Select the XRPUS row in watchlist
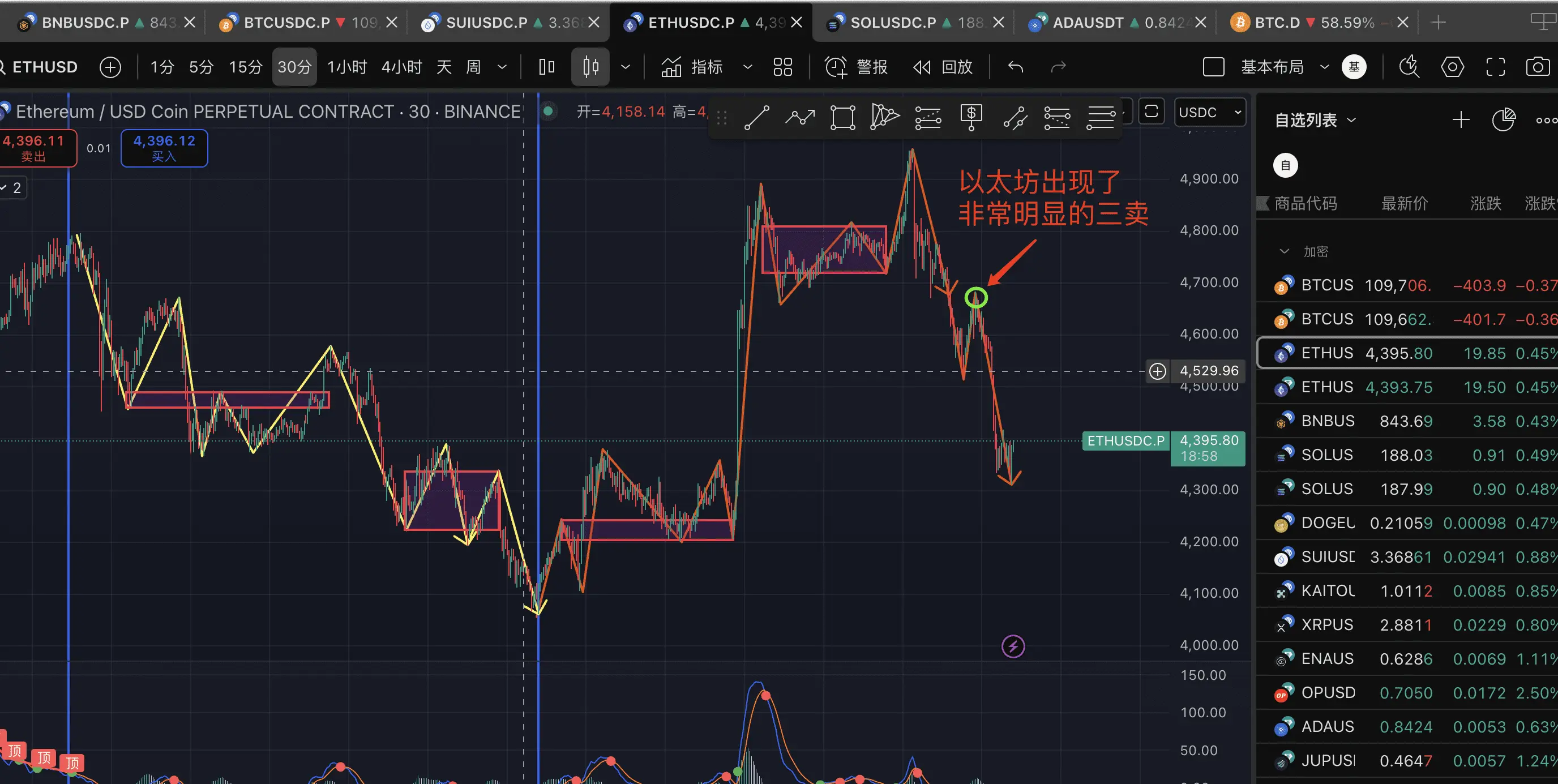Image resolution: width=1558 pixels, height=784 pixels. (x=1407, y=624)
